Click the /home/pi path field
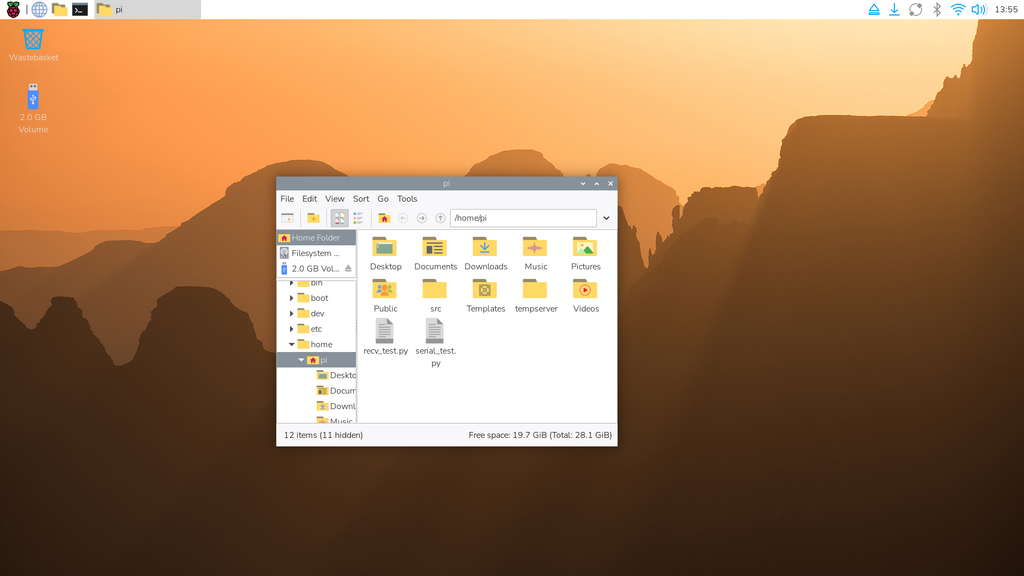 click(x=523, y=218)
